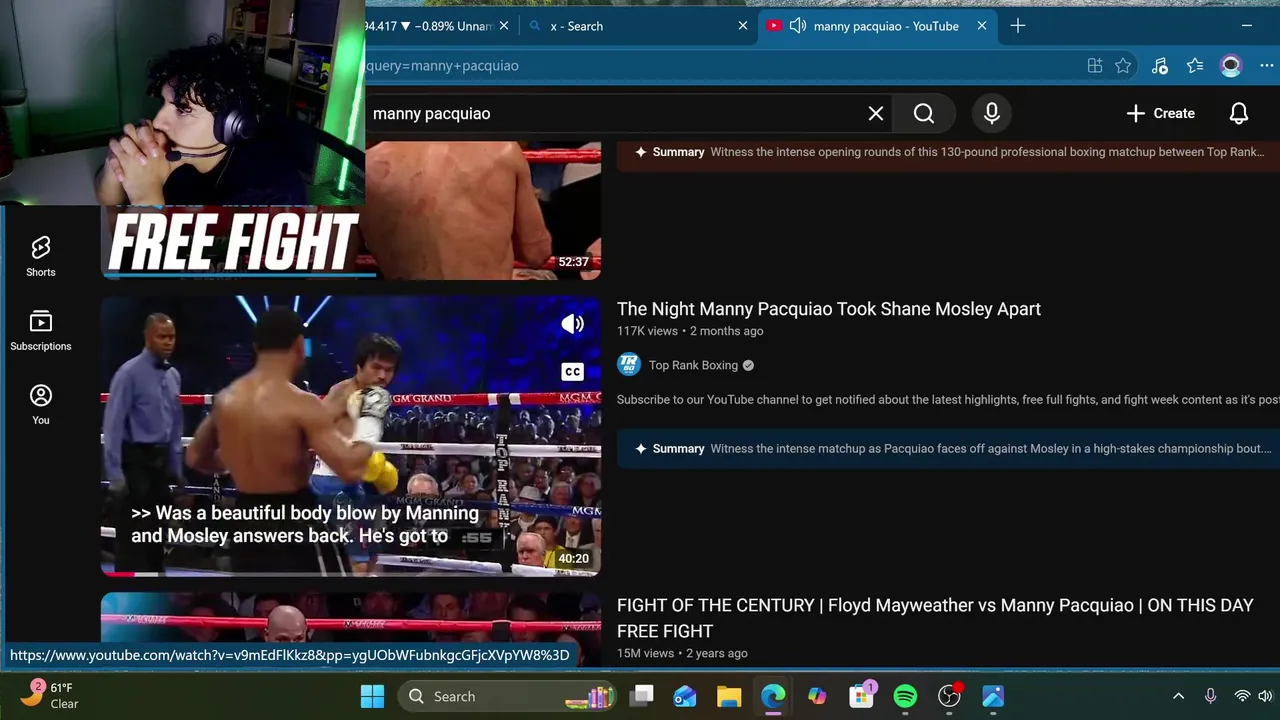
Task: Add this page to favorites star
Action: click(1123, 66)
